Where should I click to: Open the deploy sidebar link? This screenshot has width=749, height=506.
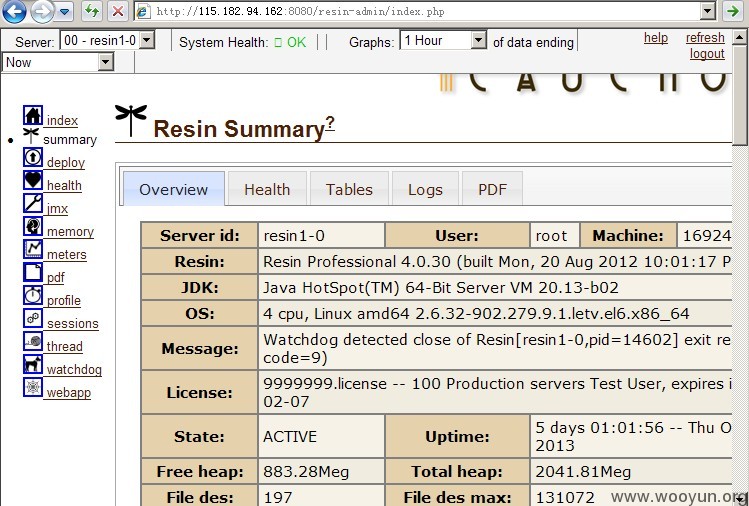click(x=65, y=162)
